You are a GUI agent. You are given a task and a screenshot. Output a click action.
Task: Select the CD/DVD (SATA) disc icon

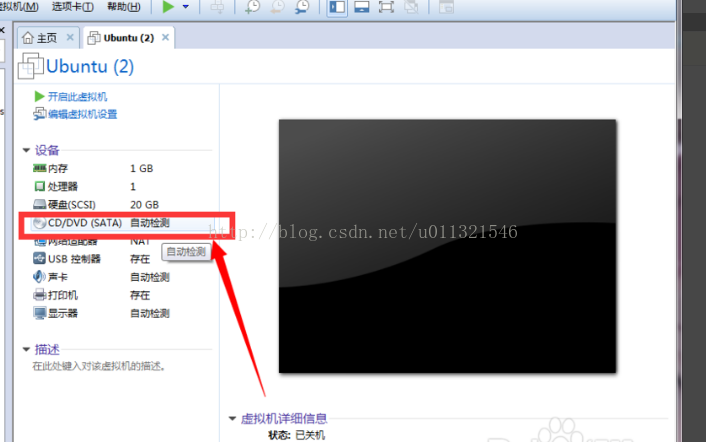[x=40, y=223]
